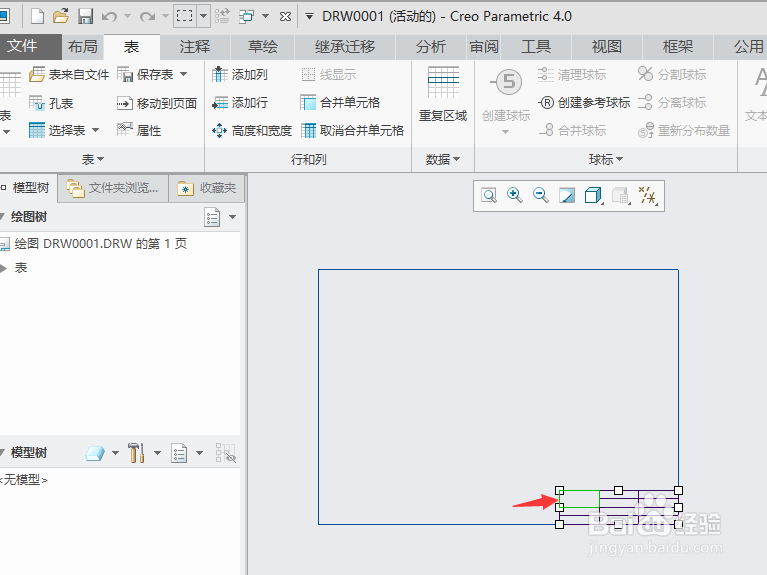Open table 属性
Viewport: 767px width, 575px height.
coord(139,130)
